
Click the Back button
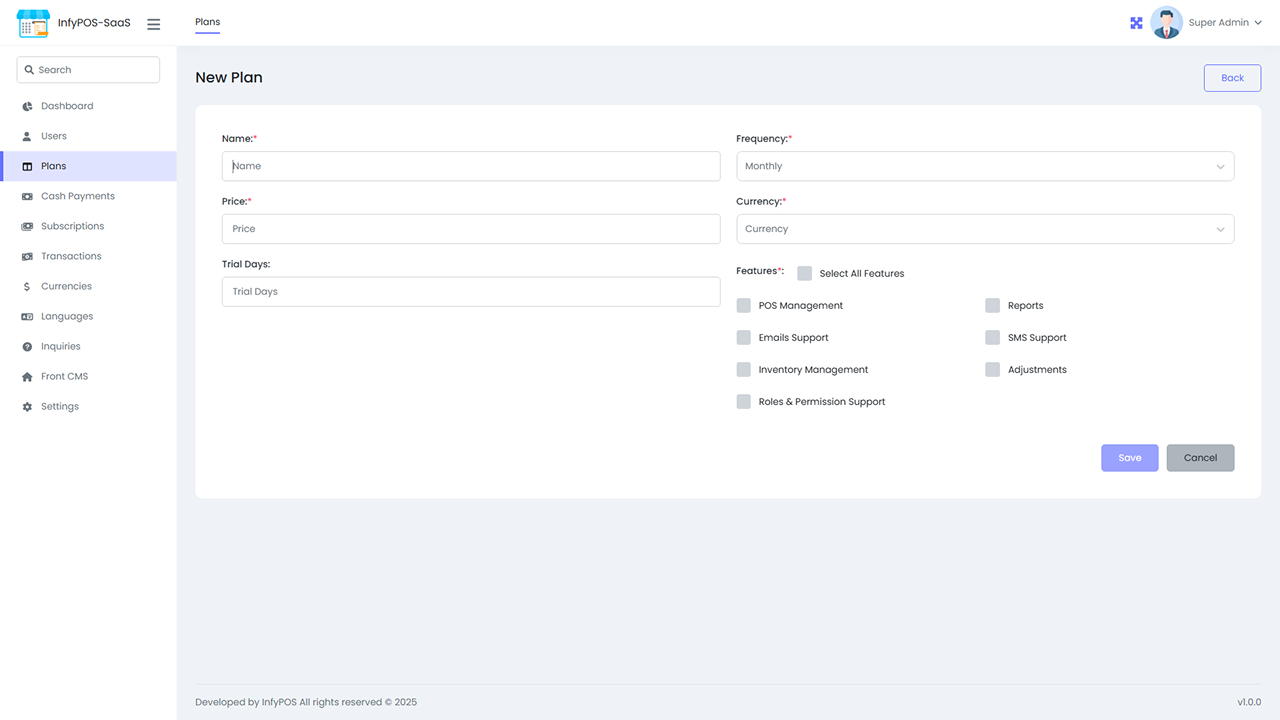click(1232, 77)
